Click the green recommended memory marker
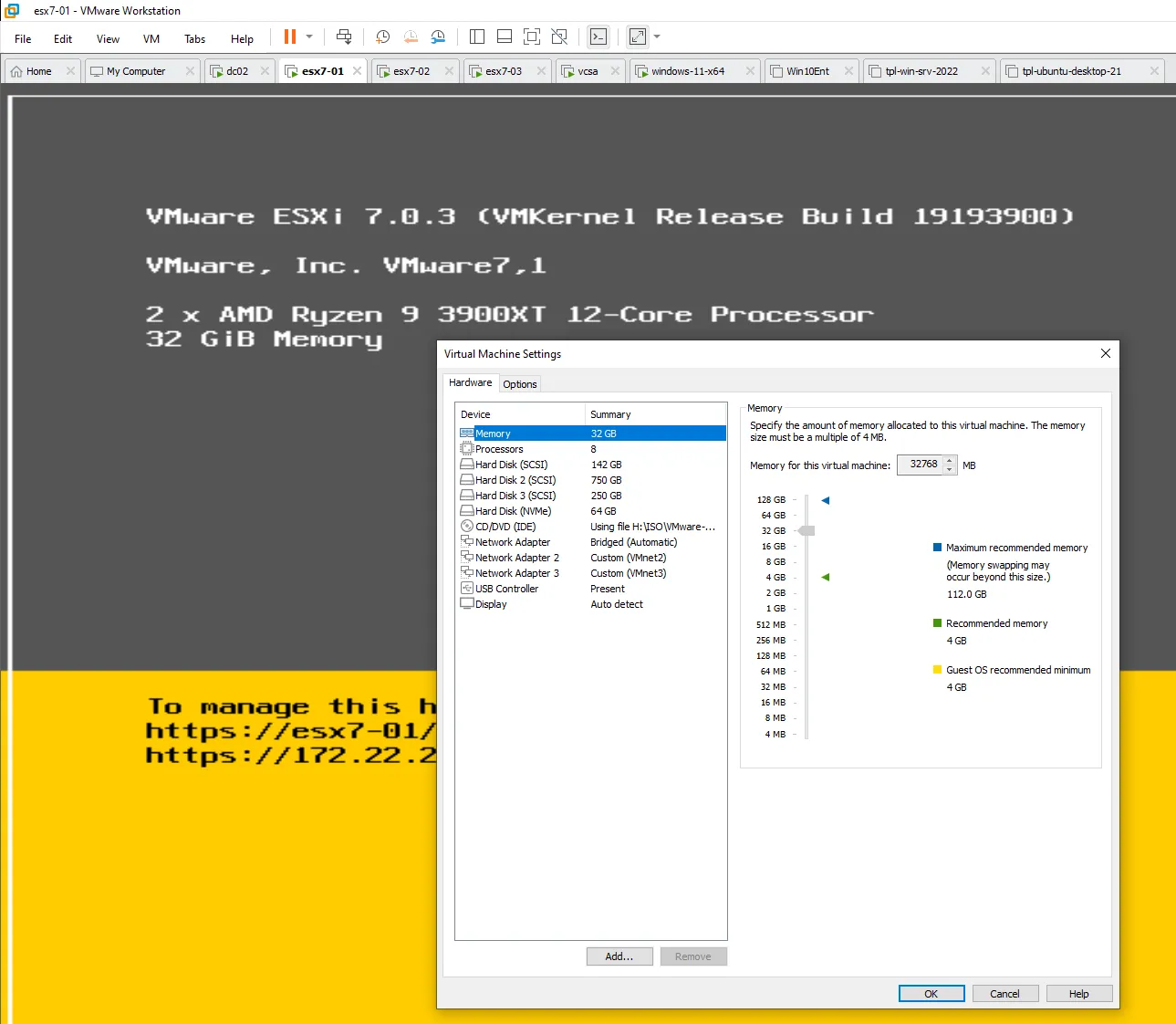Screen dimensions: 1176x1024 [826, 577]
